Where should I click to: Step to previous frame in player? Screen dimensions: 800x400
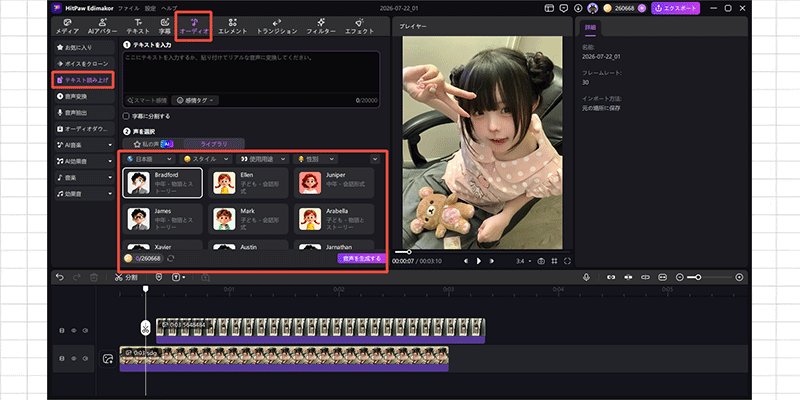tap(466, 261)
